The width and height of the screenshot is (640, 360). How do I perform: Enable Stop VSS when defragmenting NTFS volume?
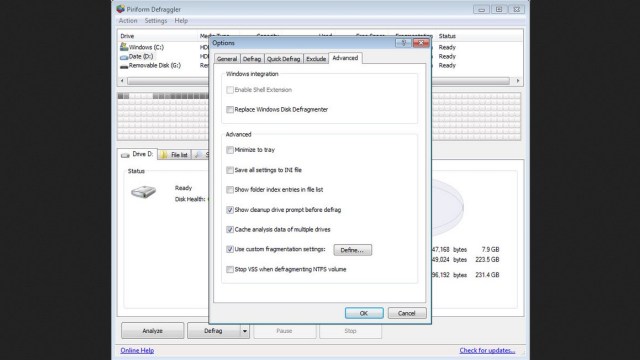(x=230, y=269)
